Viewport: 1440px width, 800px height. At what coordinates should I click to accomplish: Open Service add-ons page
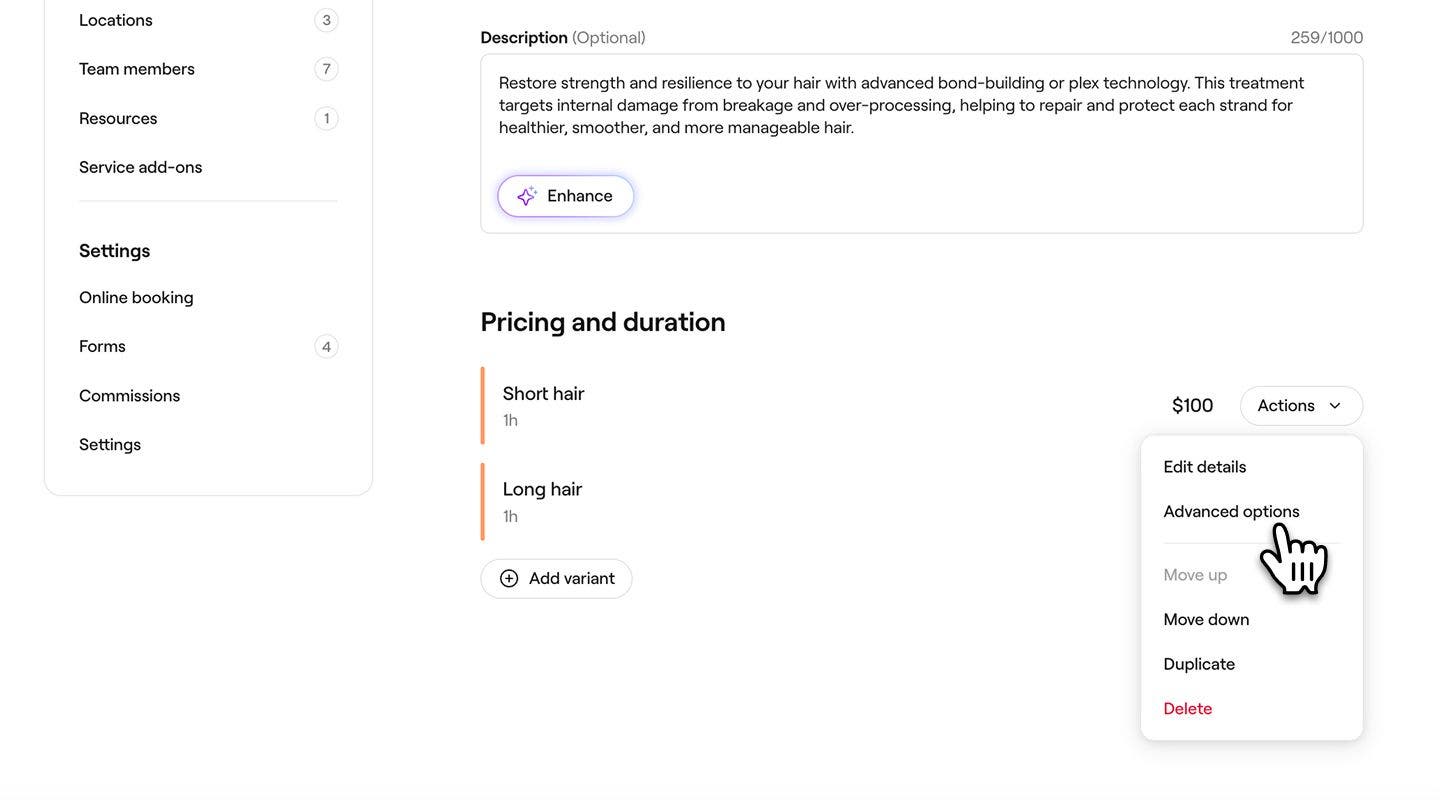(140, 167)
